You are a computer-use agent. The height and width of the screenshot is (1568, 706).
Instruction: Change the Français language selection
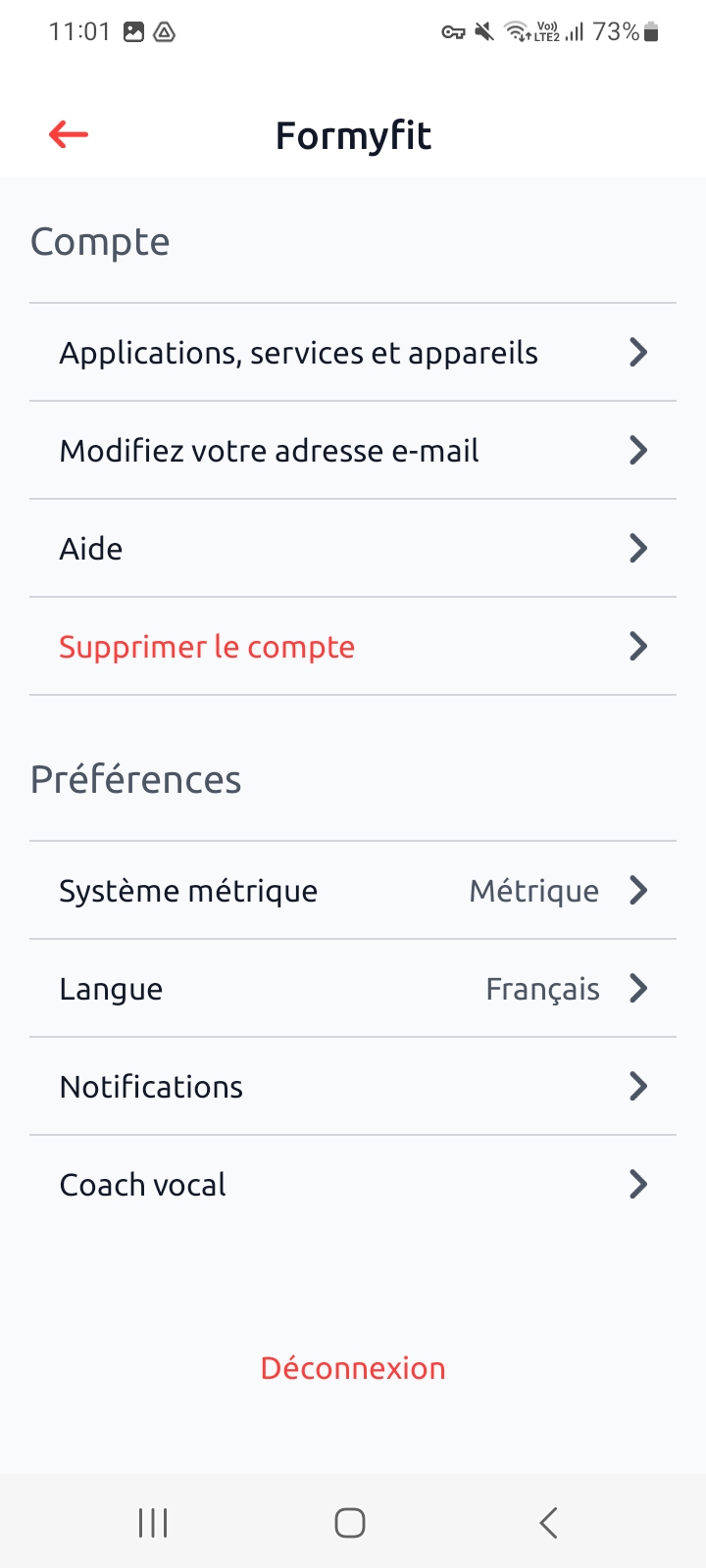(x=542, y=989)
